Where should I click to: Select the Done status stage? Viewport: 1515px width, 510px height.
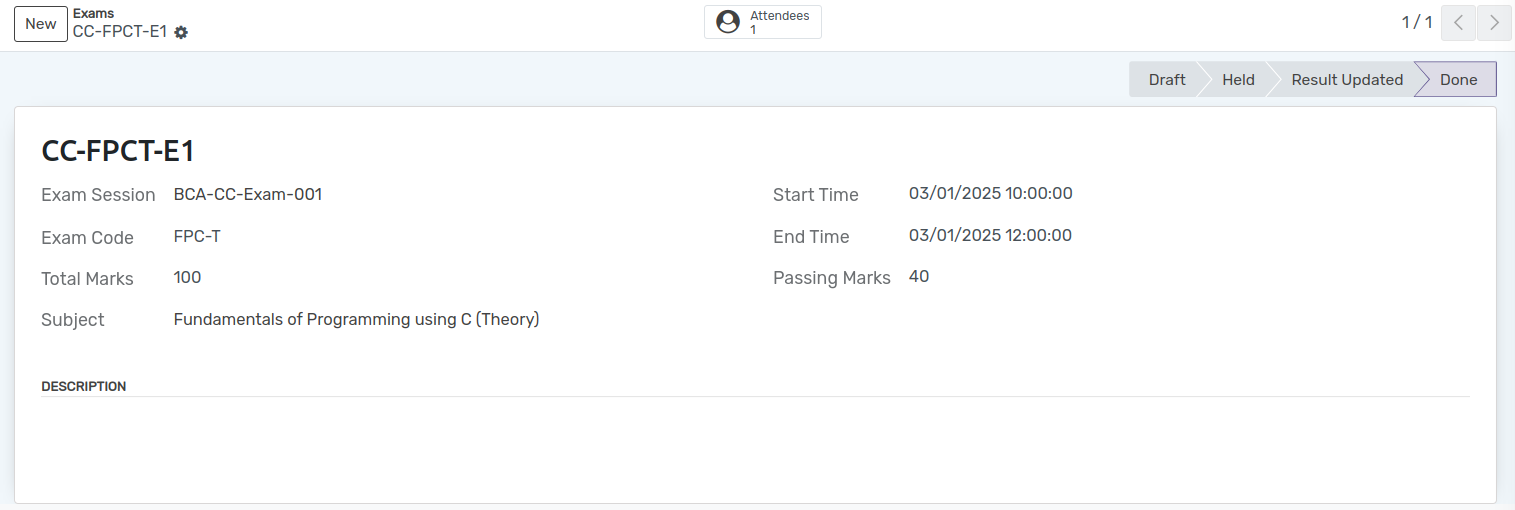point(1458,80)
